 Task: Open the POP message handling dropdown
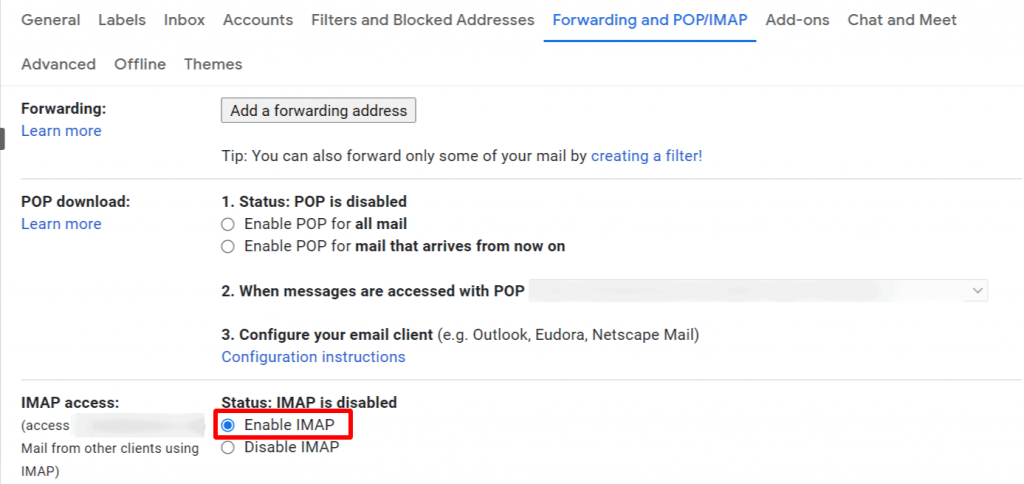point(758,291)
